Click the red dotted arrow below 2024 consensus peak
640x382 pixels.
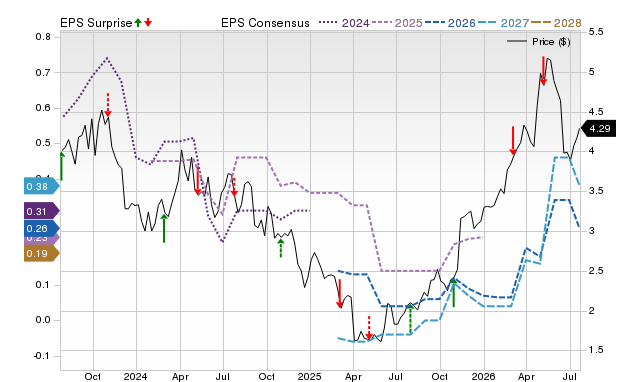(x=108, y=104)
